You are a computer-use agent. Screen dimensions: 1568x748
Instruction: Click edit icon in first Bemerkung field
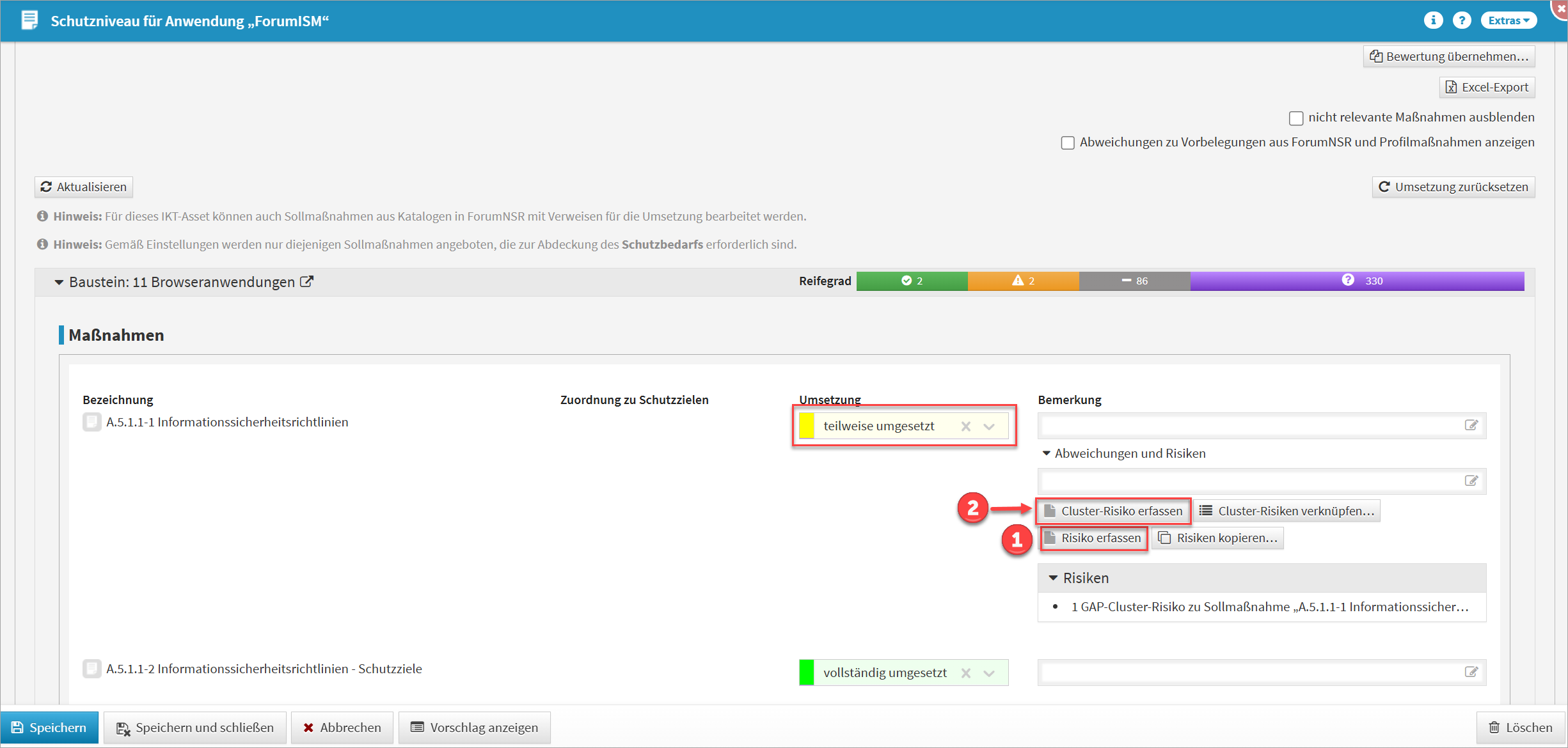pyautogui.click(x=1471, y=425)
